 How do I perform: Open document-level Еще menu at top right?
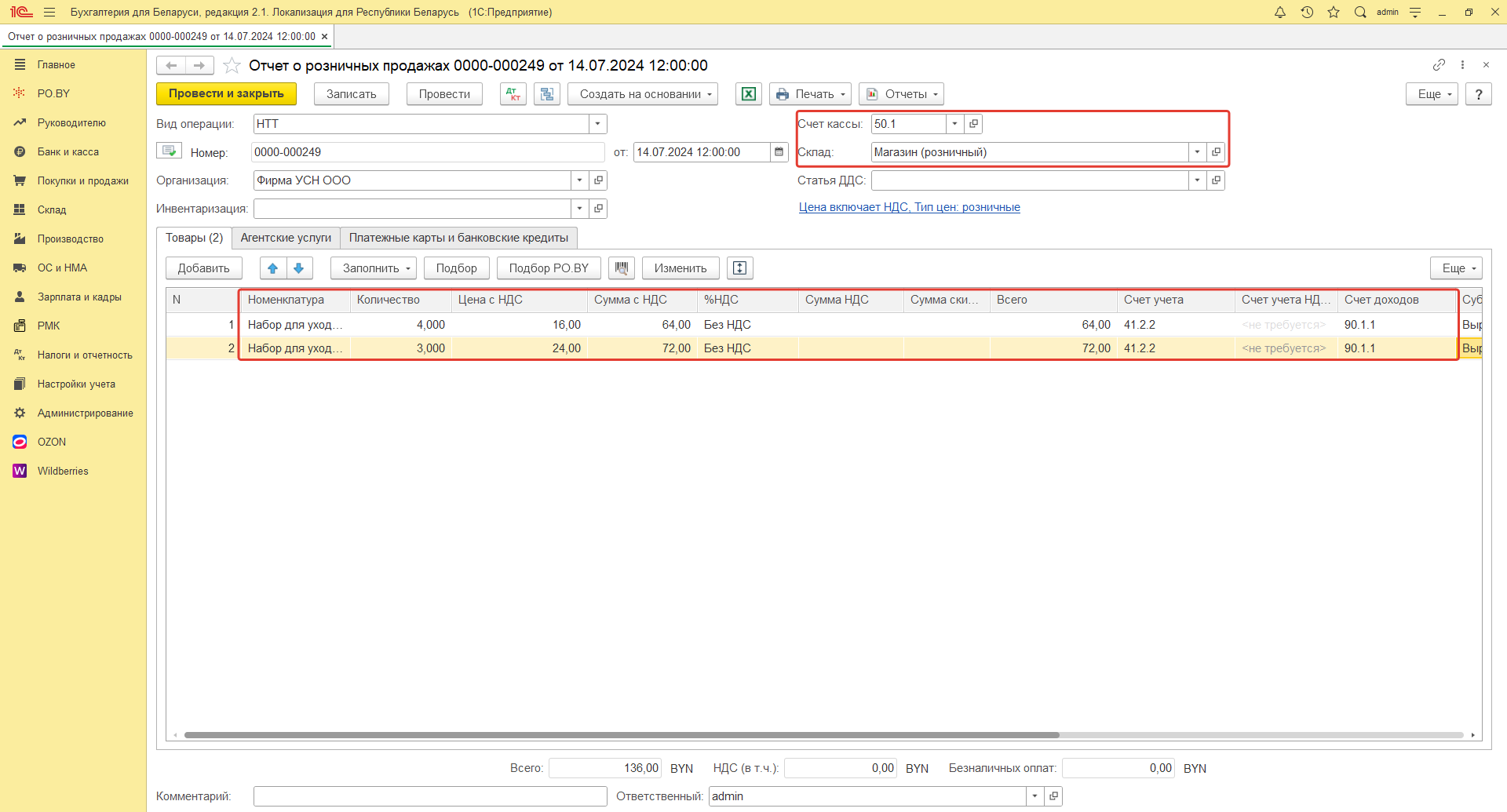point(1432,94)
